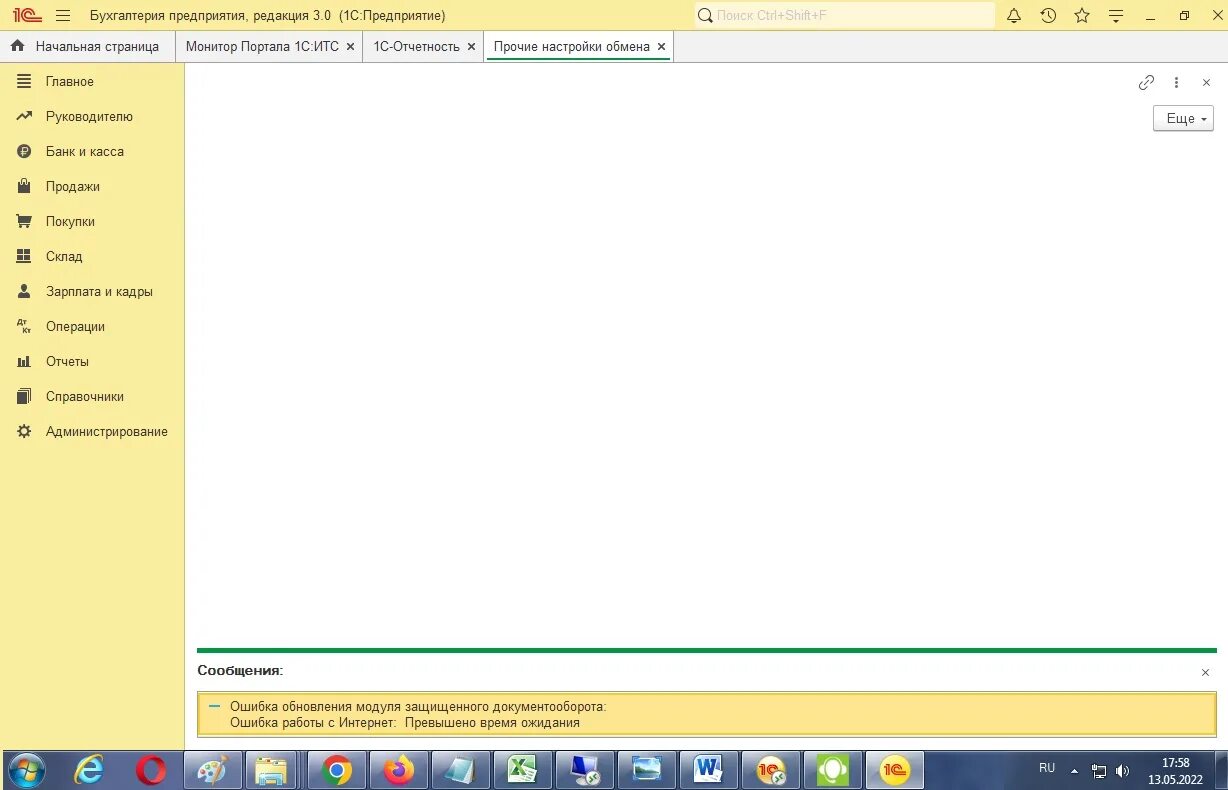The image size is (1228, 790).
Task: Open service settings menu icon
Action: point(1117,15)
